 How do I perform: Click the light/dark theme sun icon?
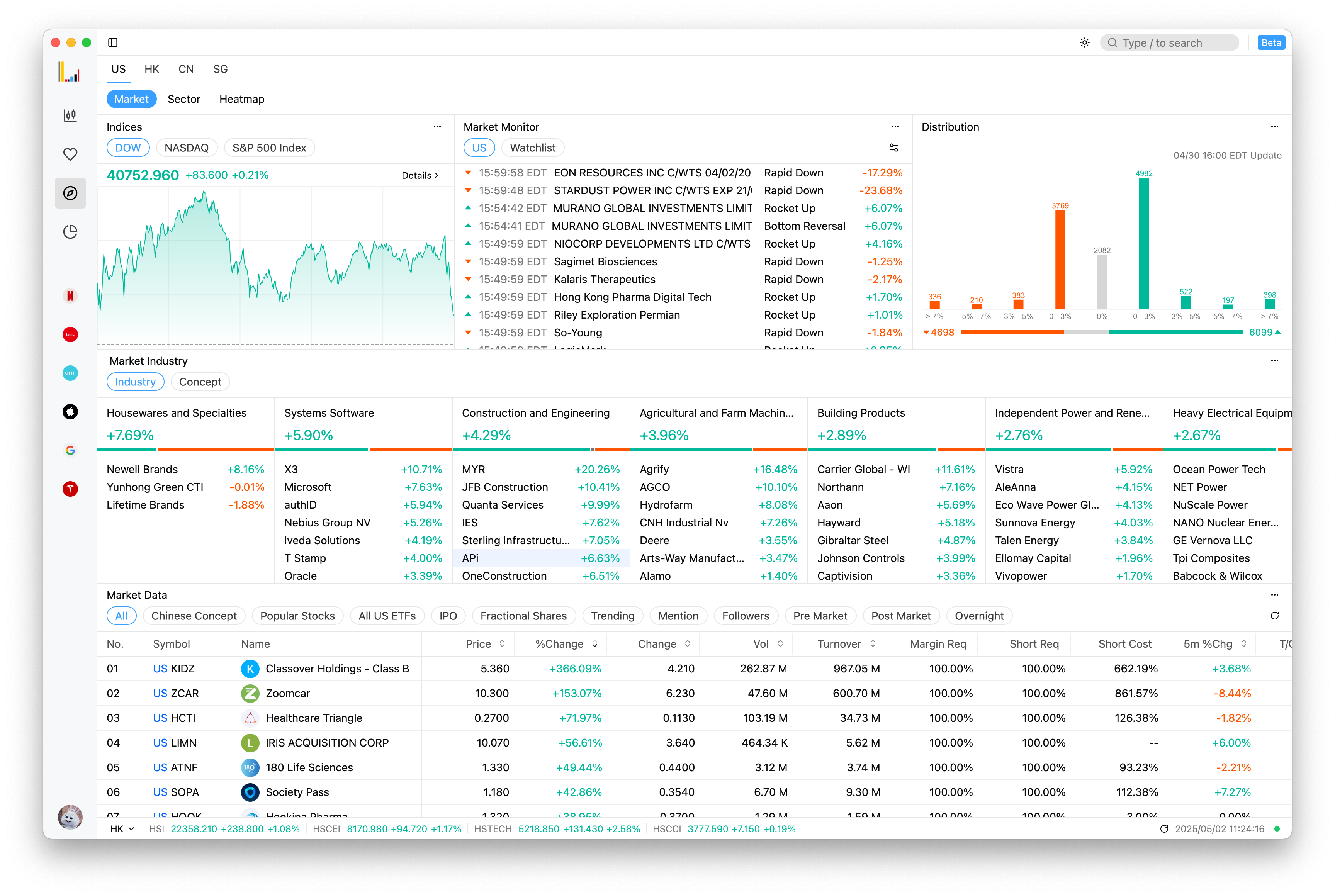[1084, 43]
